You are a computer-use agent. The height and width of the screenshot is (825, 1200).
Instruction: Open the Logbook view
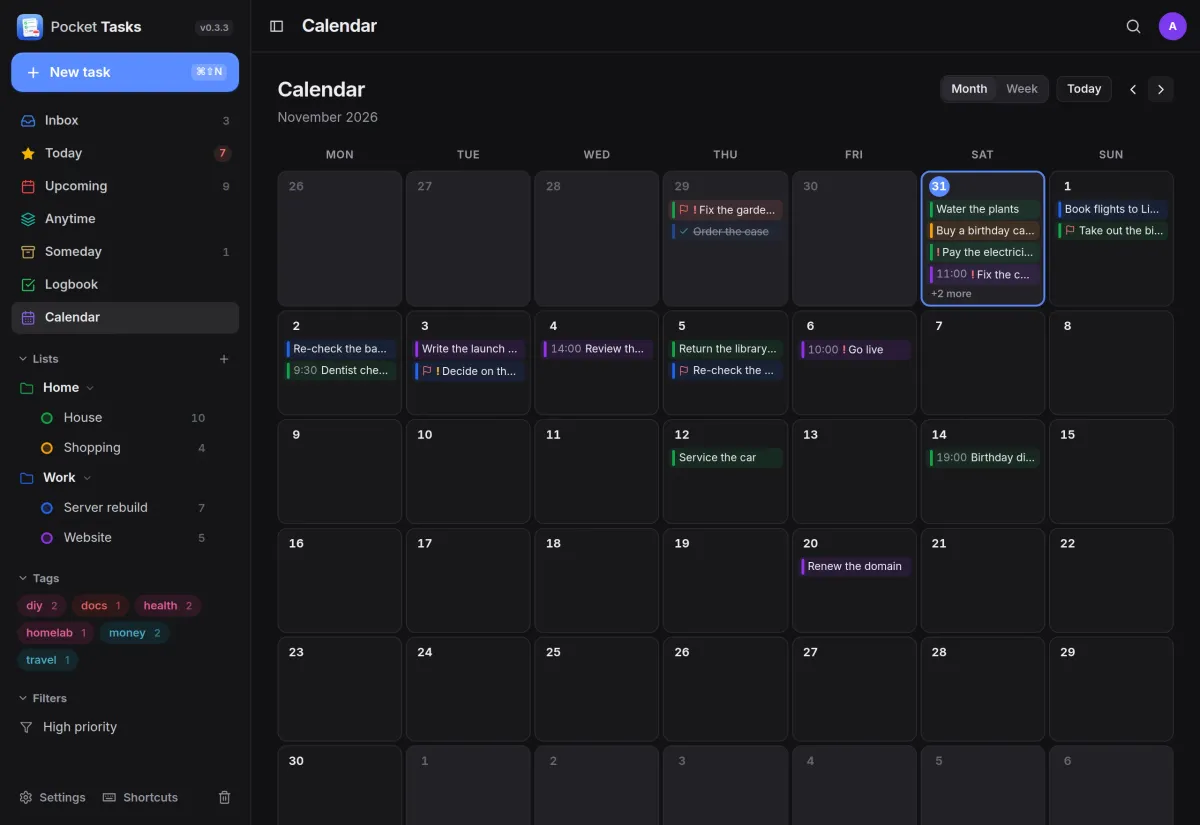tap(125, 285)
